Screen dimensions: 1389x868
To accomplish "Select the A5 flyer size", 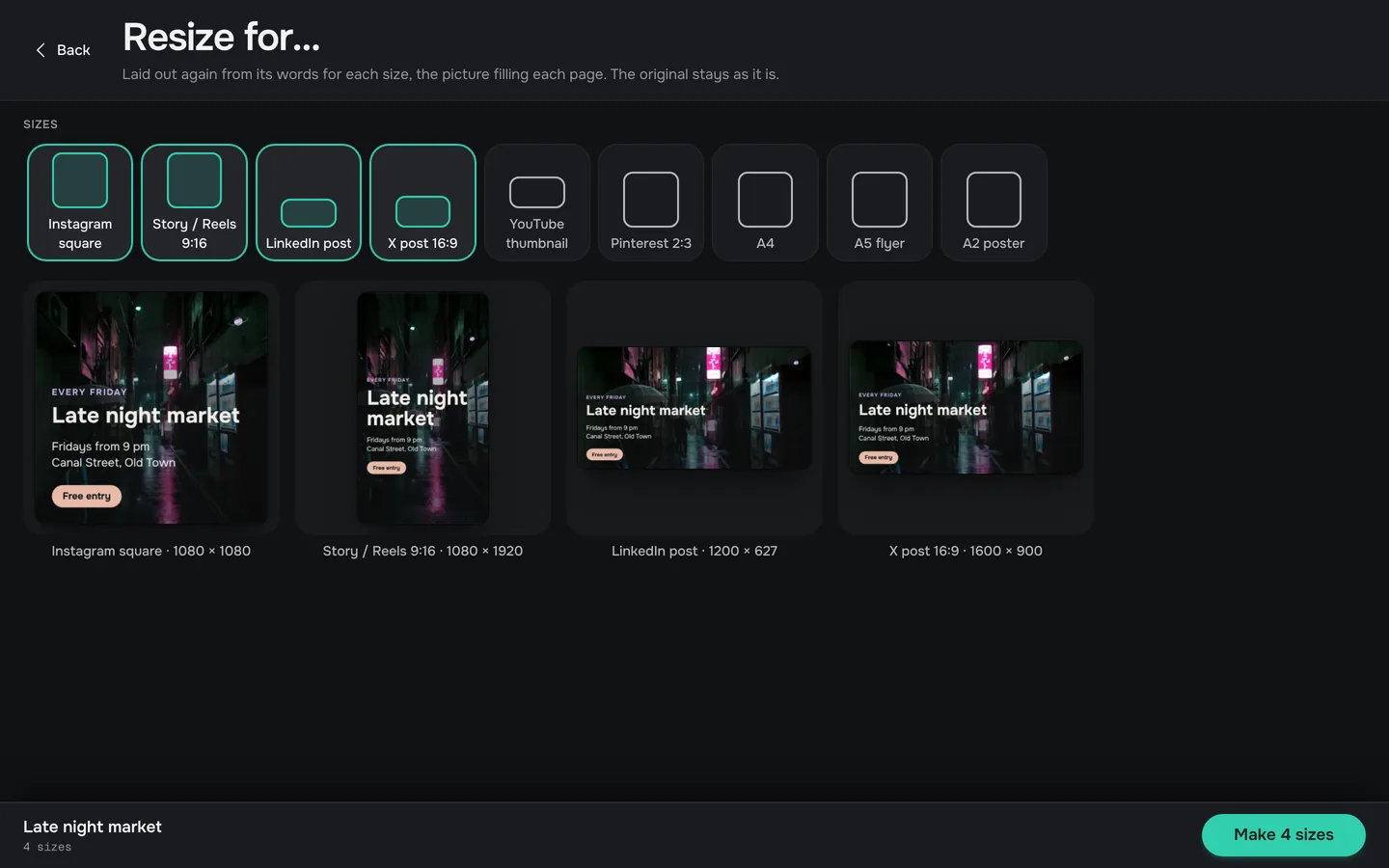I will point(880,203).
